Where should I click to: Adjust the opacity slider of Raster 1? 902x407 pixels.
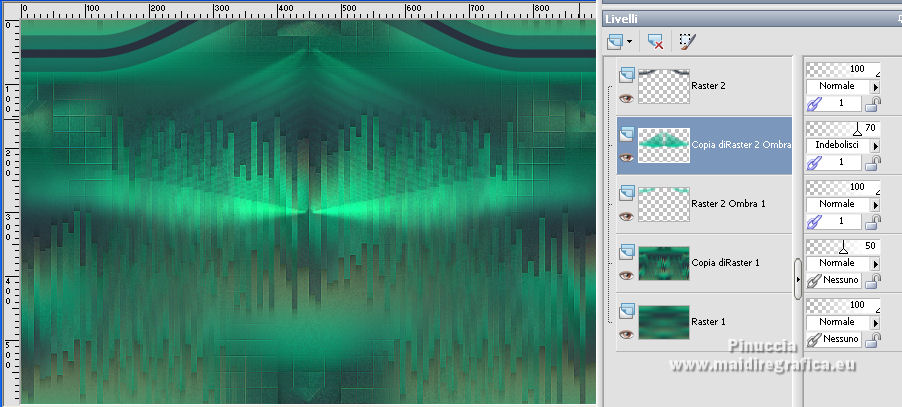pyautogui.click(x=843, y=305)
